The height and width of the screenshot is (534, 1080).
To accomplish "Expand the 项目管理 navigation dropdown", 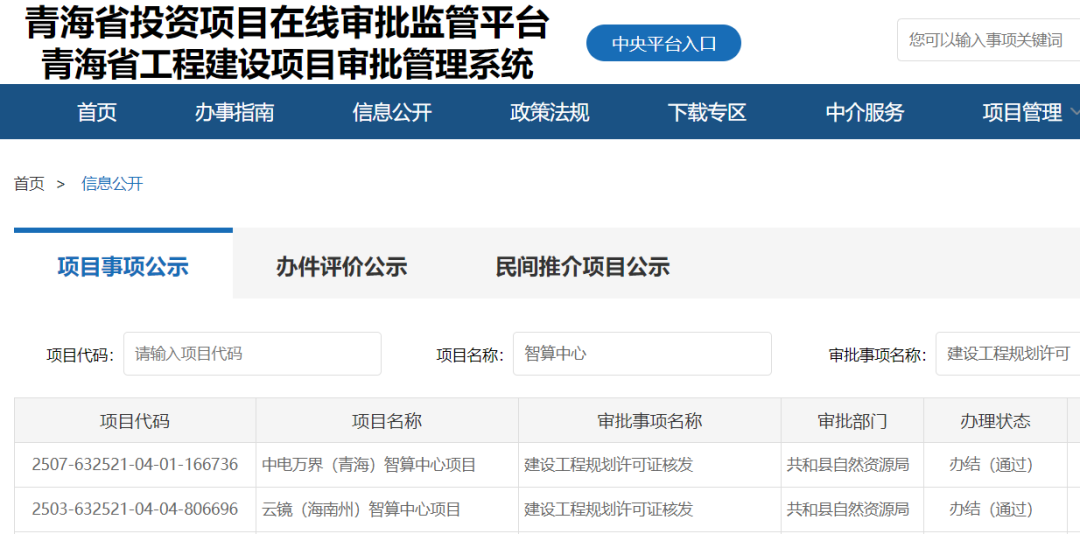I will (x=1028, y=113).
